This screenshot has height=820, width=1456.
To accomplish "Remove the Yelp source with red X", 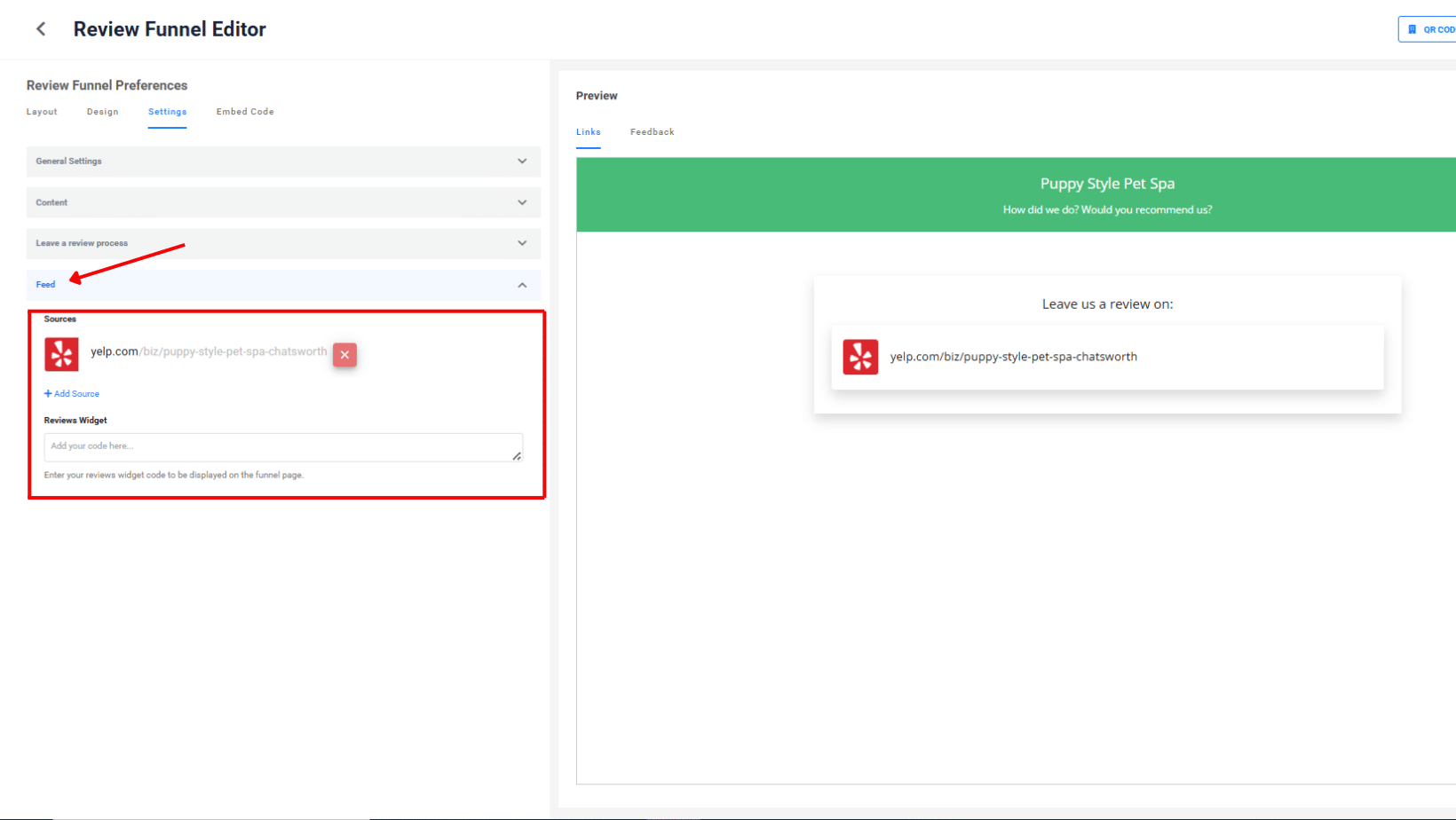I will tap(344, 355).
